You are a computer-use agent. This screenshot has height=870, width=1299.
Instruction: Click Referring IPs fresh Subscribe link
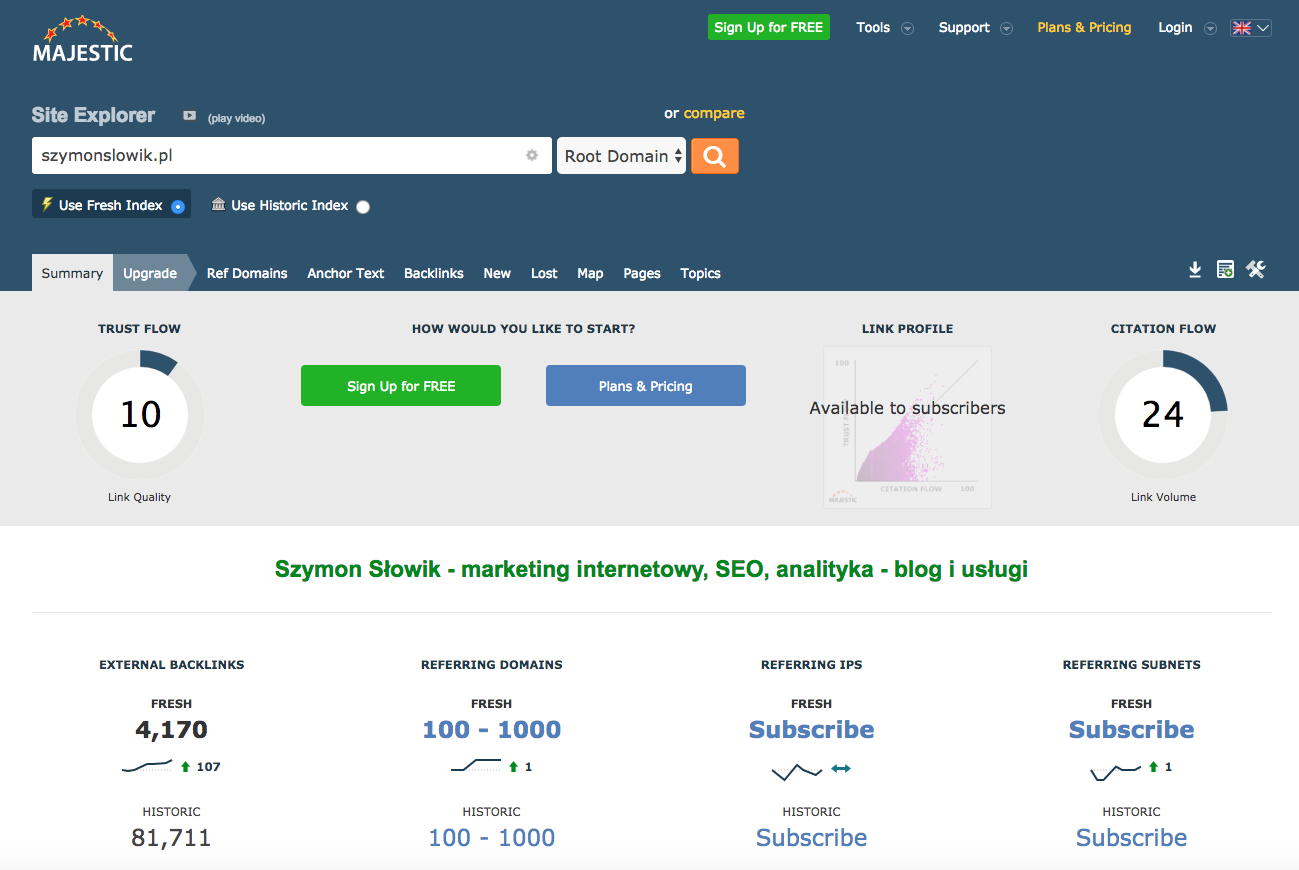(x=811, y=730)
